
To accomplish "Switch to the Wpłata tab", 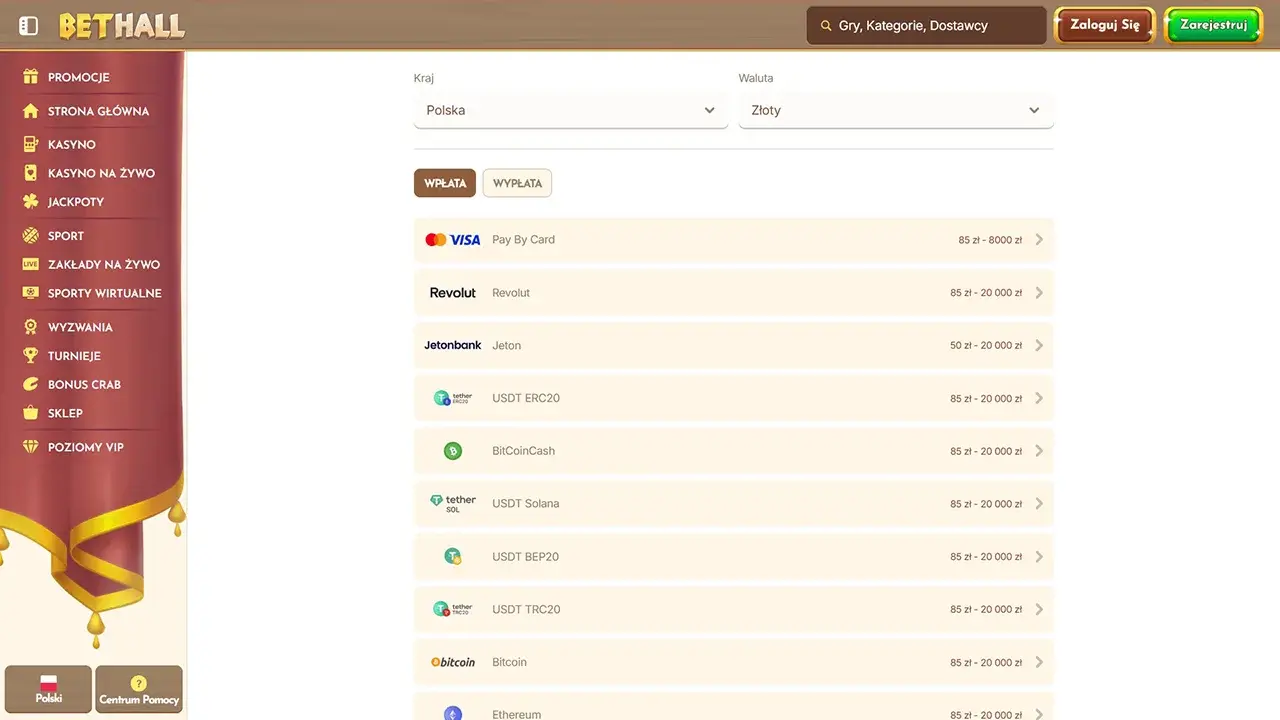I will point(445,183).
